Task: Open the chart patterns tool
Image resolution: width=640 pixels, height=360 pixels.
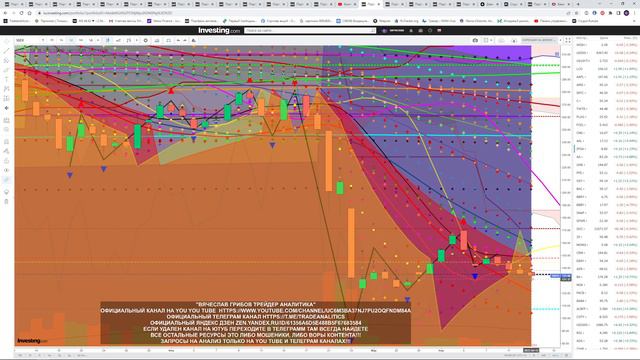Action: click(7, 89)
